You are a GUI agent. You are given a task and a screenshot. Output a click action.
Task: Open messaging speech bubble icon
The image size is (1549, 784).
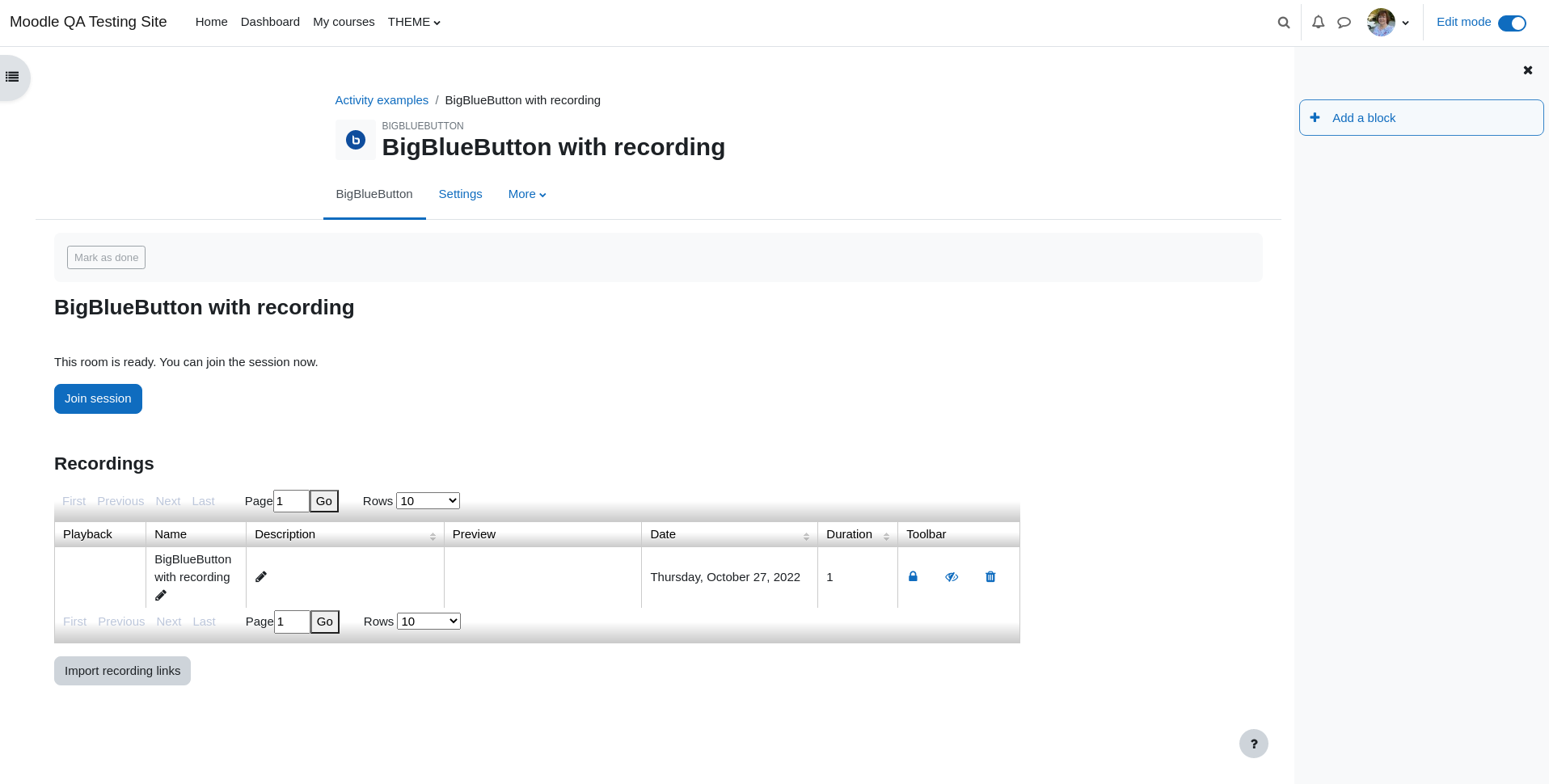pyautogui.click(x=1344, y=23)
